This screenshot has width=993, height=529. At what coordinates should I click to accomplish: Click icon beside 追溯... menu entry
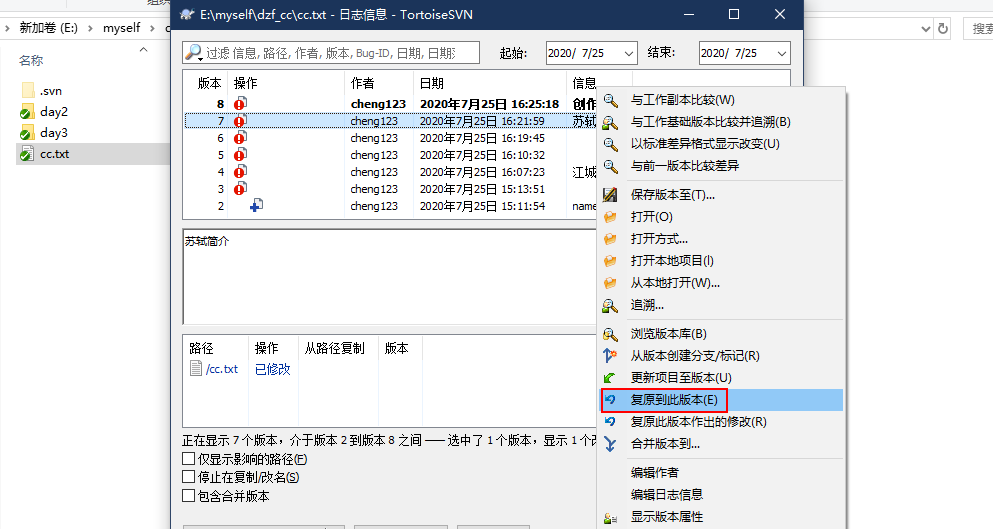610,305
